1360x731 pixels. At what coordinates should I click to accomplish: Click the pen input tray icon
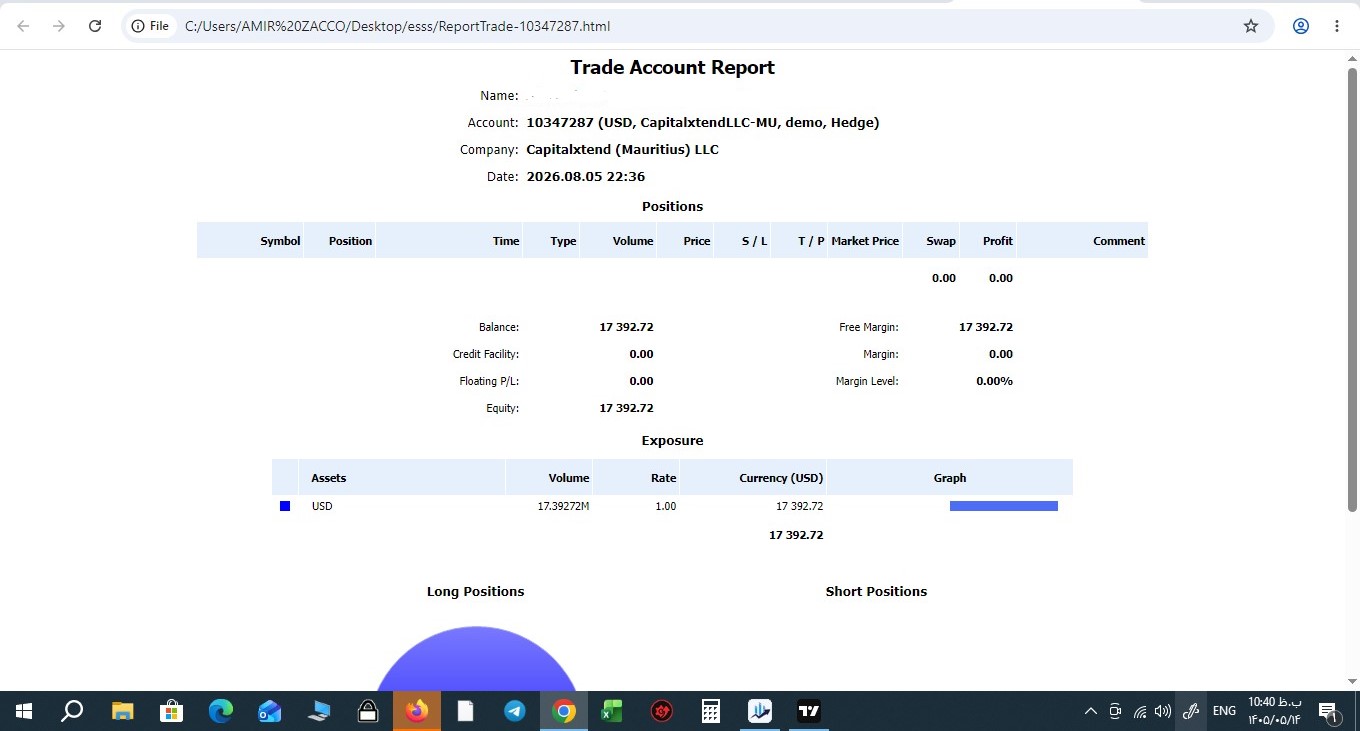click(1190, 712)
